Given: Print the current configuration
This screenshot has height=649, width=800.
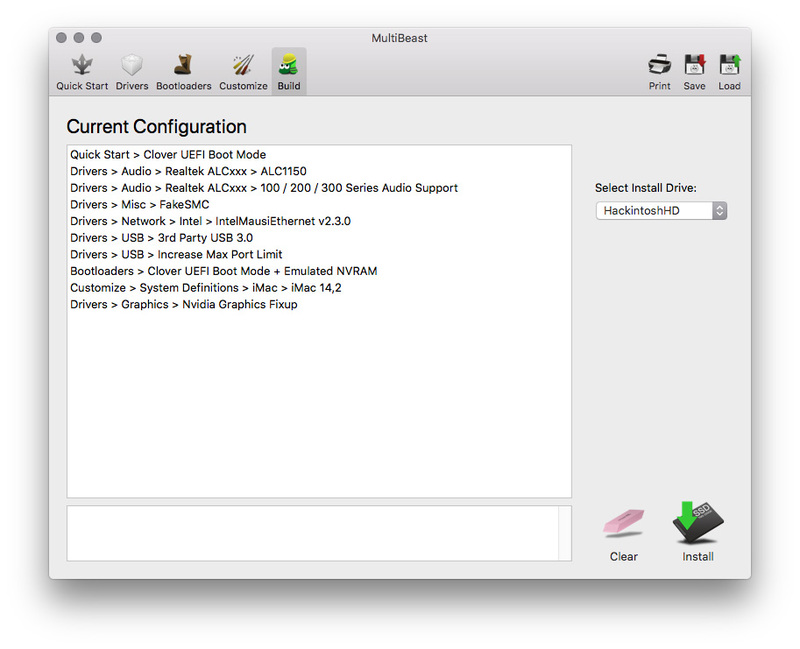Looking at the screenshot, I should [660, 72].
